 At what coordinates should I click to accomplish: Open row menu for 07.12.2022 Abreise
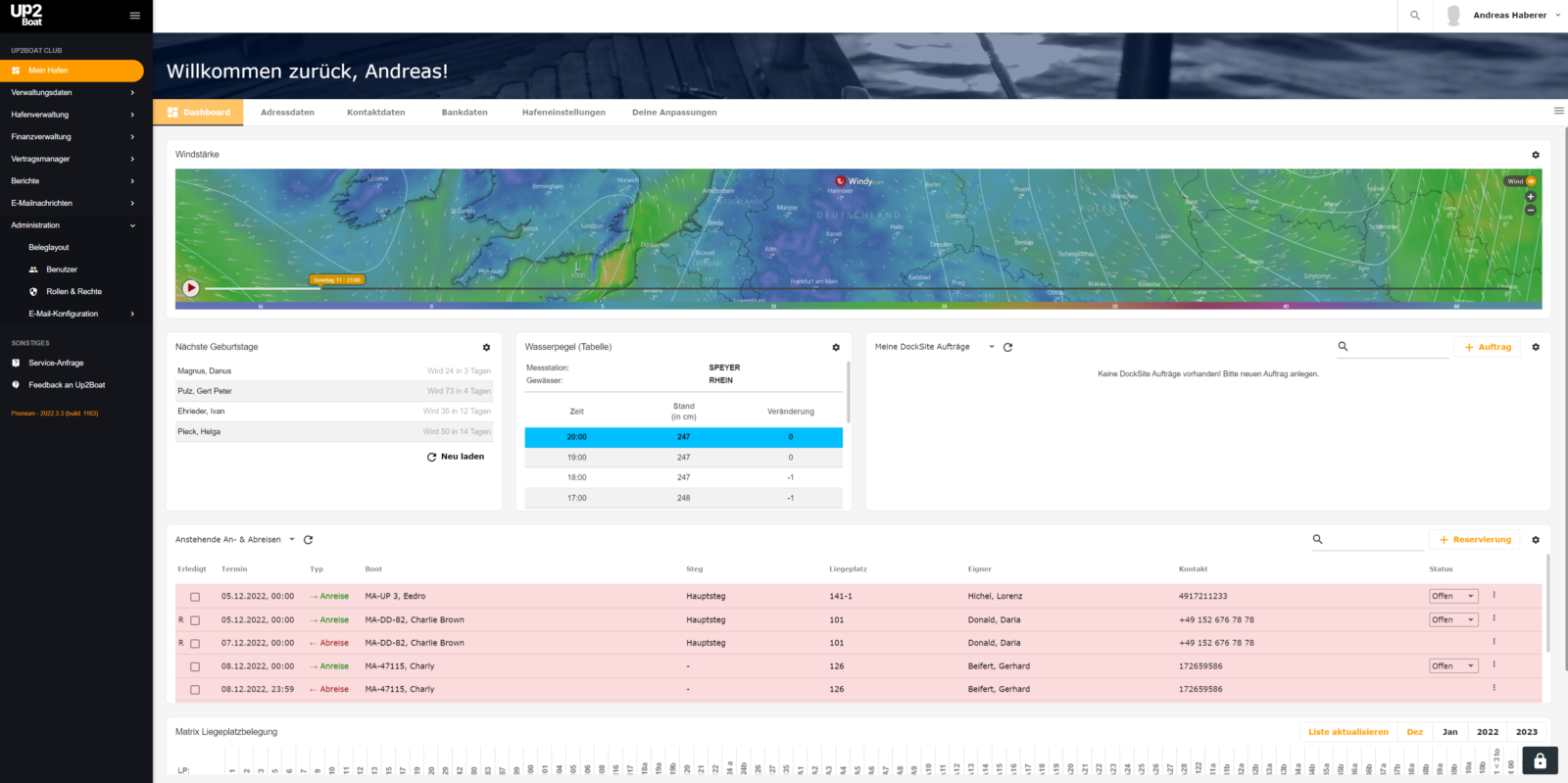(1494, 642)
